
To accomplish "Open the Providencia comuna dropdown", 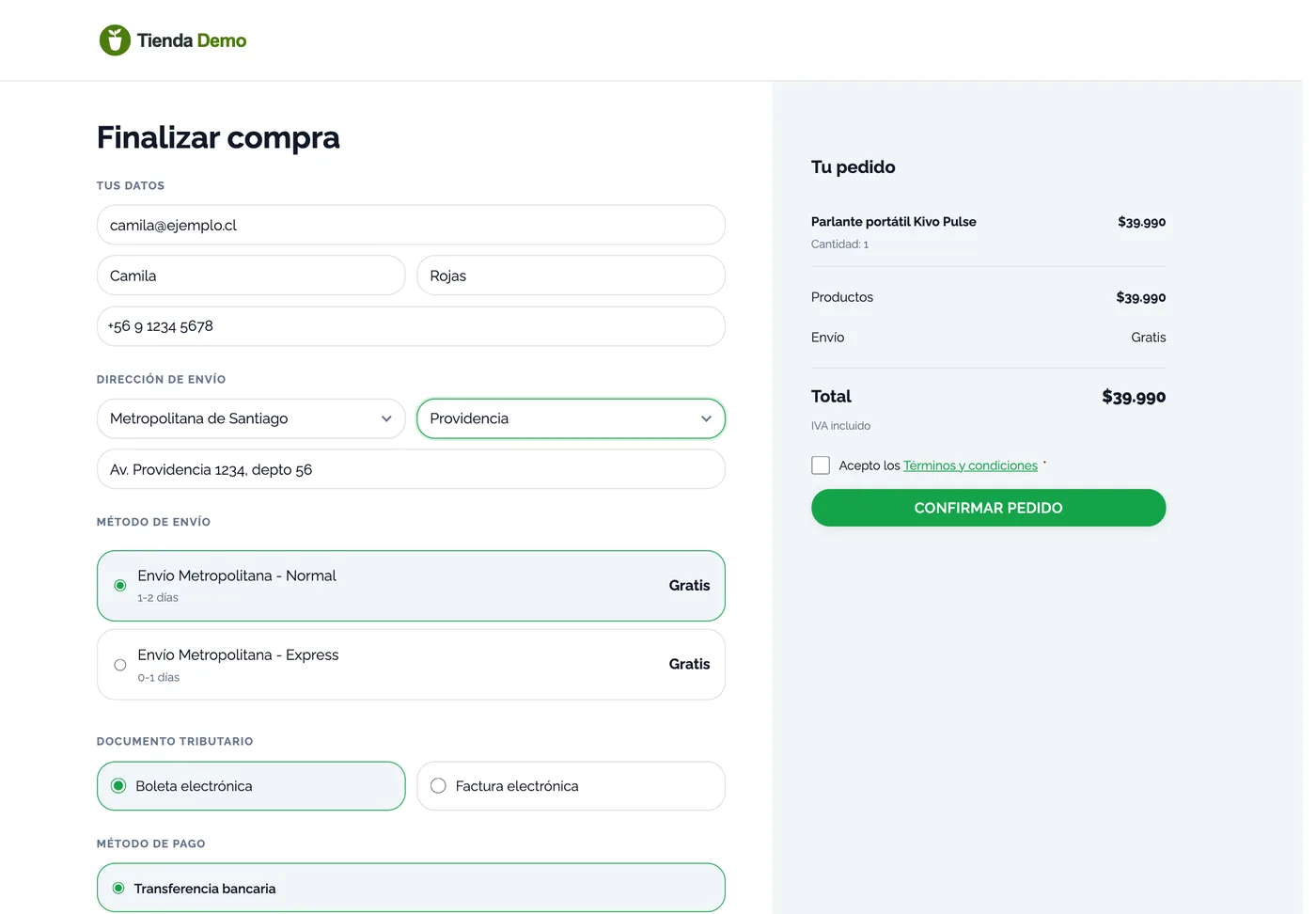I will (x=571, y=418).
